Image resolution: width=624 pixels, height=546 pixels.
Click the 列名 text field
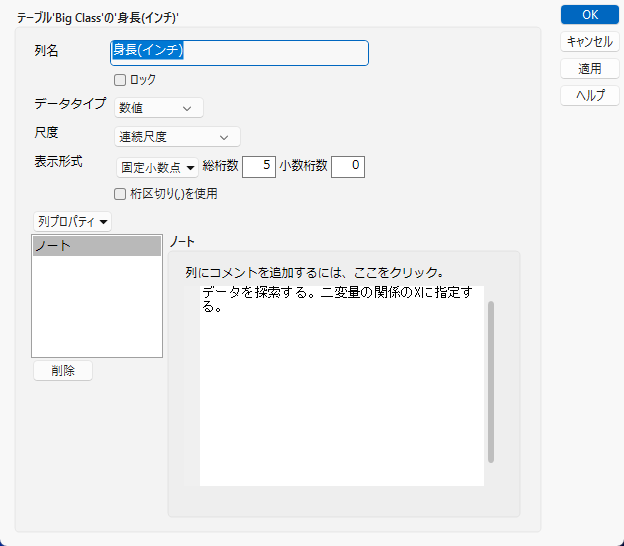239,53
